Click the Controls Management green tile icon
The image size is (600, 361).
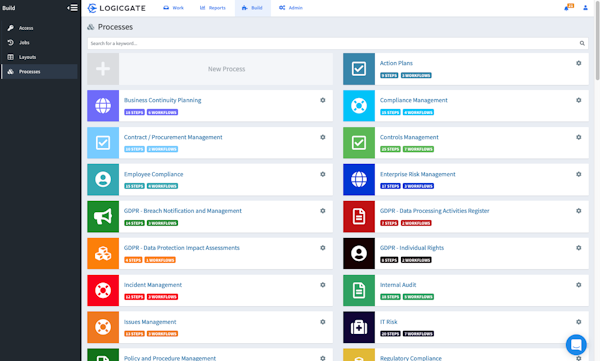pos(359,143)
